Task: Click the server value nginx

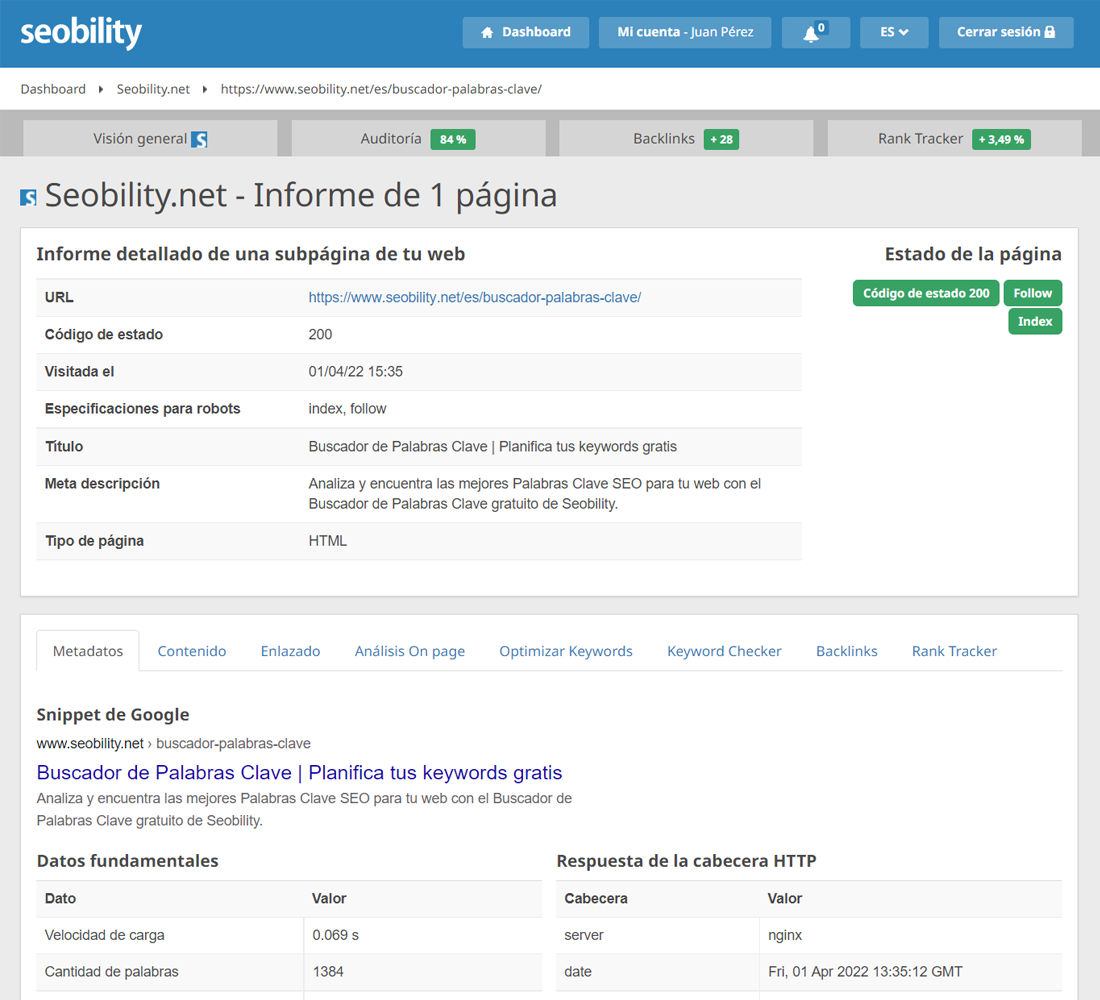Action: click(x=784, y=935)
